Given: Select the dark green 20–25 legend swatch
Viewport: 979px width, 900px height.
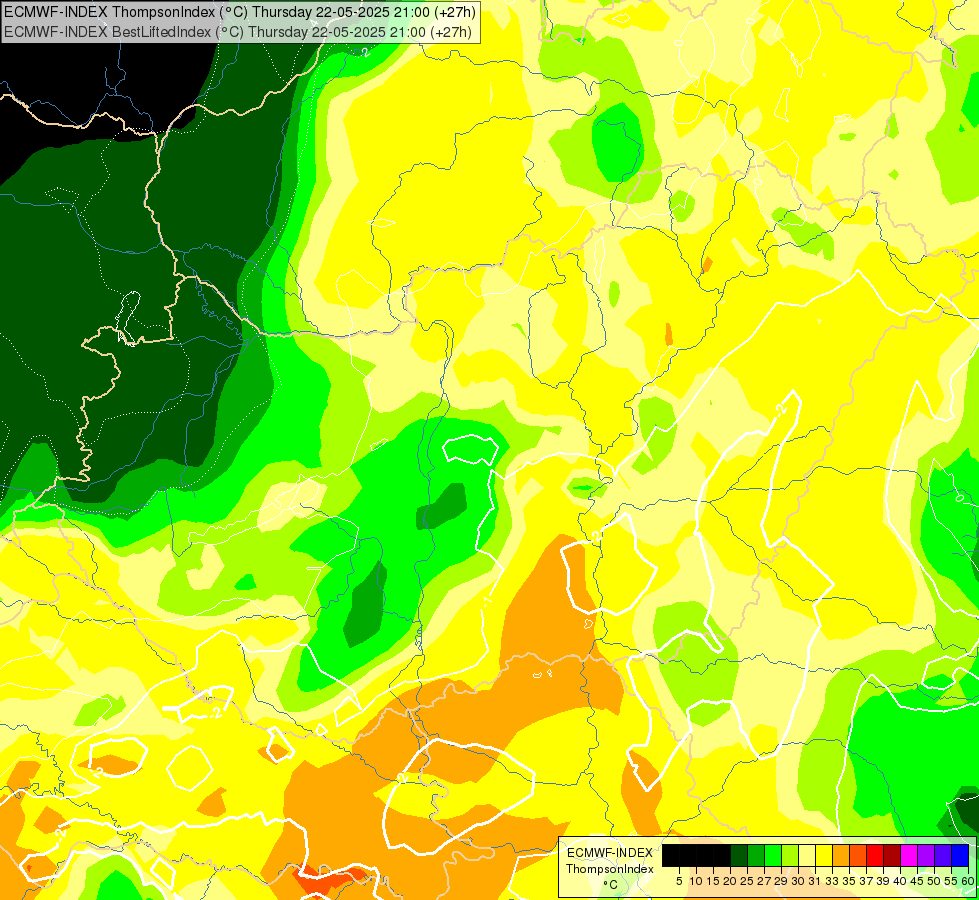Looking at the screenshot, I should point(739,856).
